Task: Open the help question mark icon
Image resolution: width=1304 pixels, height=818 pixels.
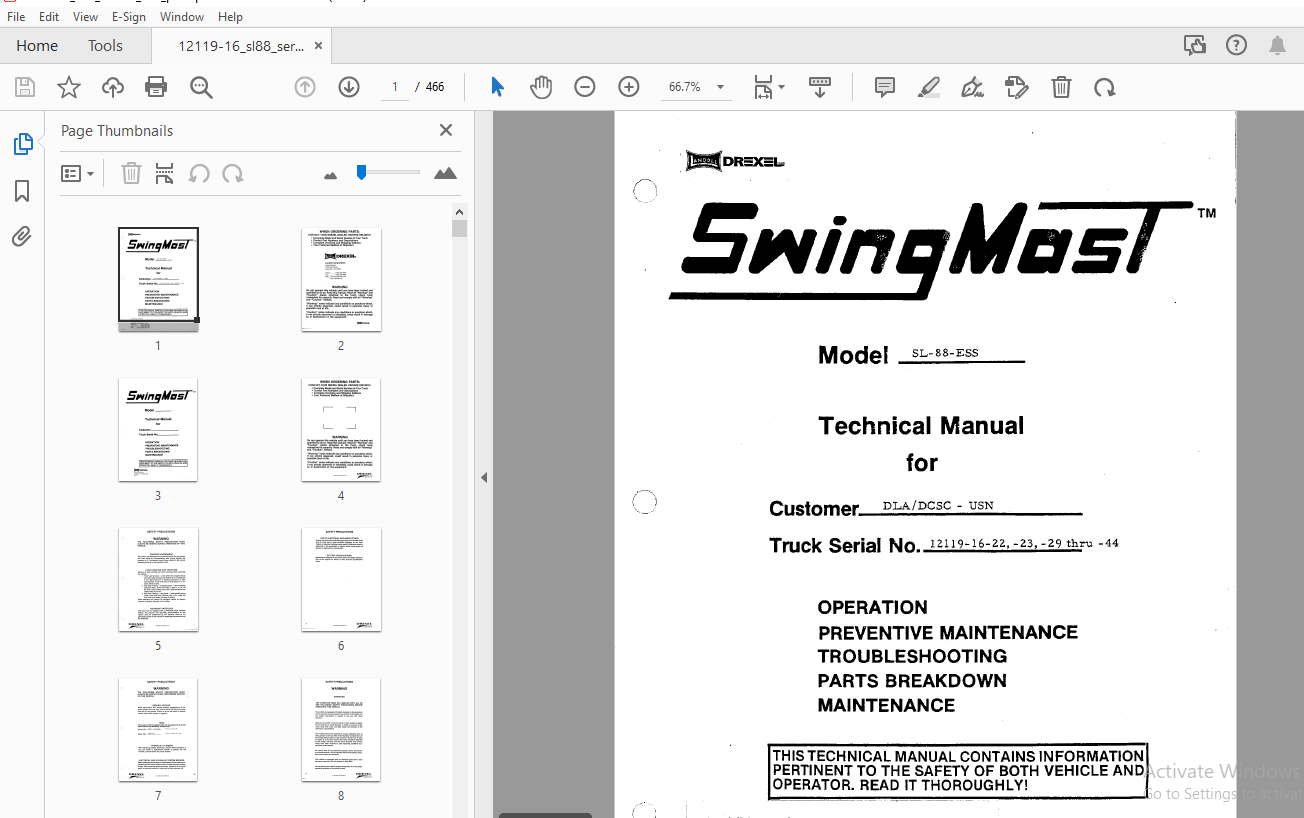Action: (1237, 45)
